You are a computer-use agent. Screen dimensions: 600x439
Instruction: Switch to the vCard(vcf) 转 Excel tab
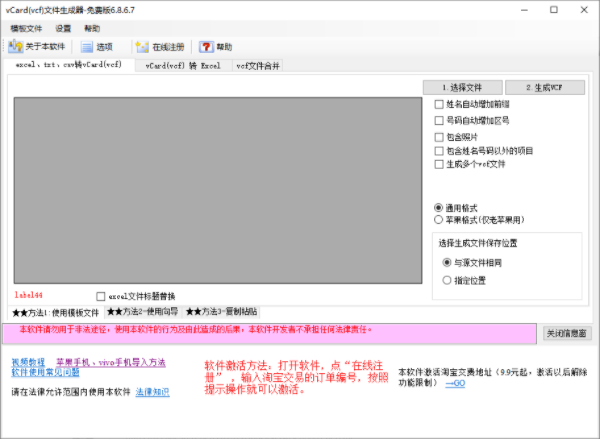coord(182,66)
